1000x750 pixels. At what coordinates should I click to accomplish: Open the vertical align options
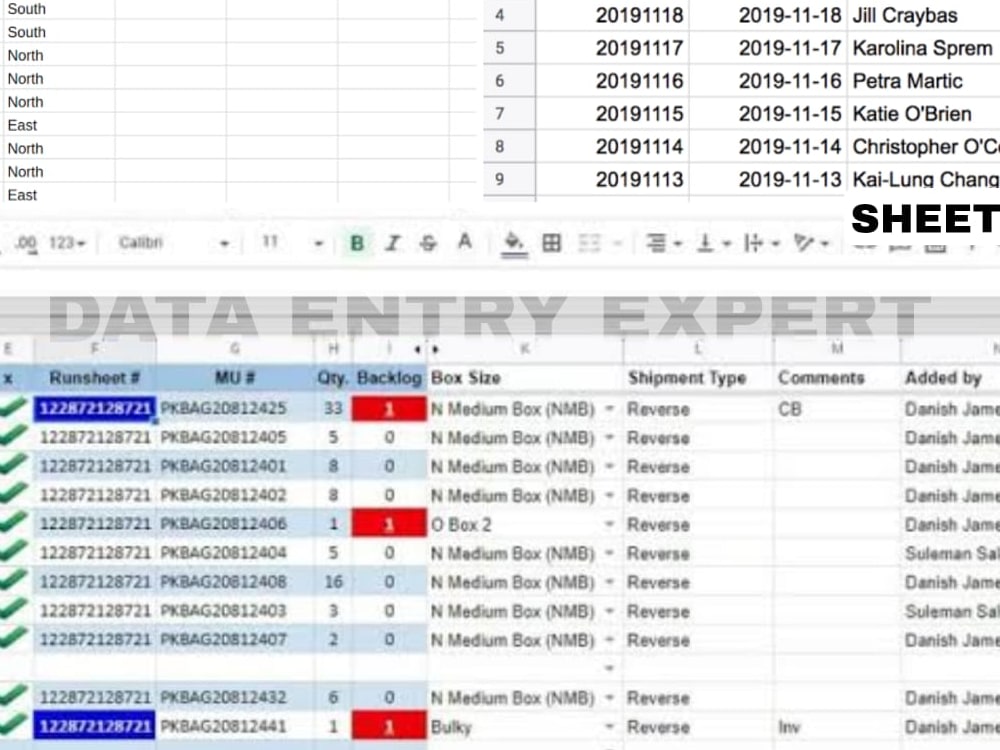pyautogui.click(x=713, y=243)
